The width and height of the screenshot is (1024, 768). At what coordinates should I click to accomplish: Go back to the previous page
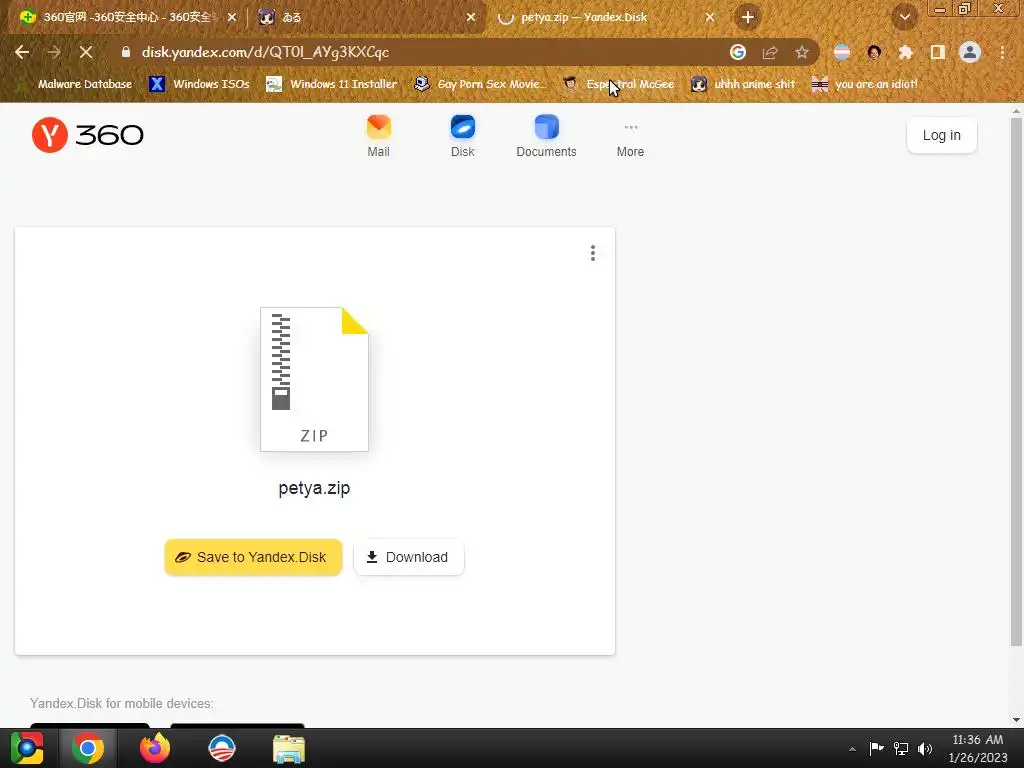(22, 52)
